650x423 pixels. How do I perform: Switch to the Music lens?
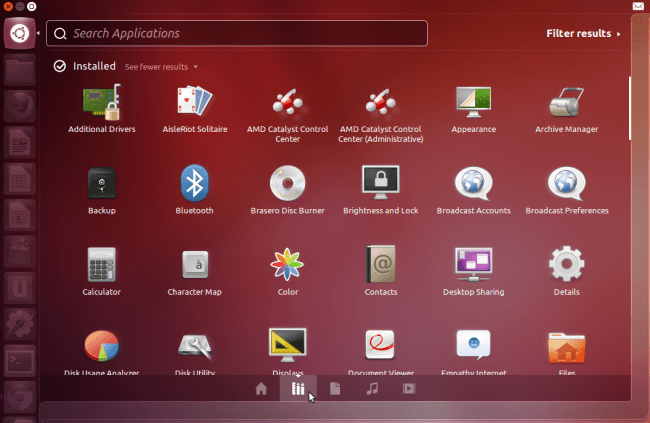[372, 389]
